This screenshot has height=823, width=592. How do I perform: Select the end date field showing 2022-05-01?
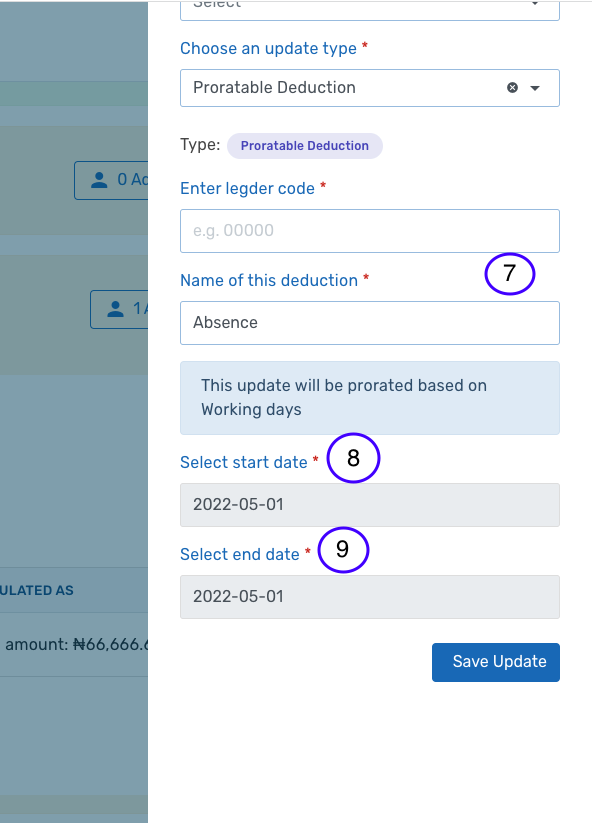(x=369, y=596)
